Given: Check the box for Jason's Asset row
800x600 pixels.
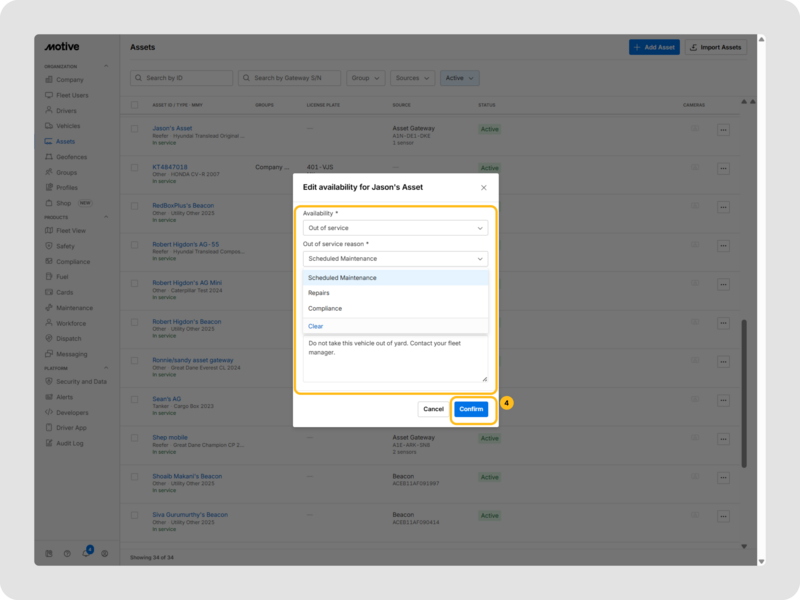Looking at the screenshot, I should (x=136, y=129).
